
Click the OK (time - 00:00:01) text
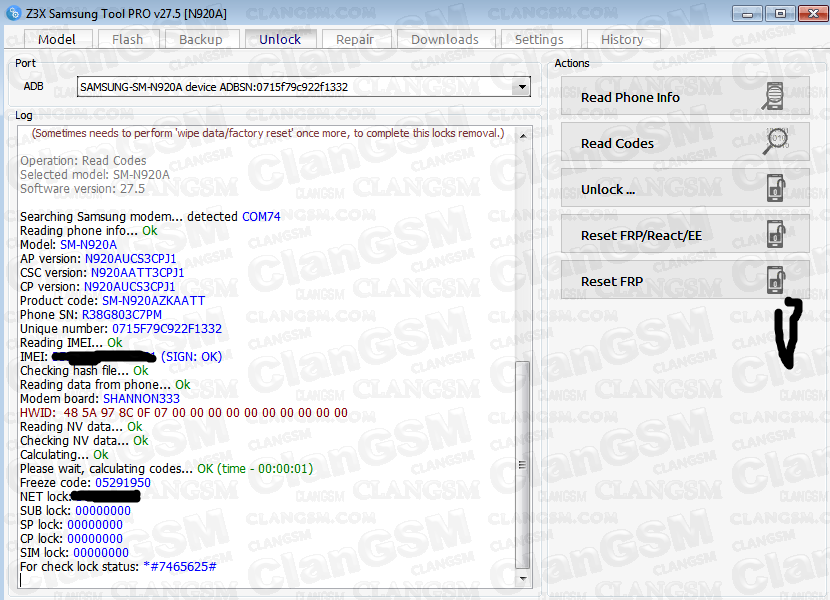tap(255, 469)
